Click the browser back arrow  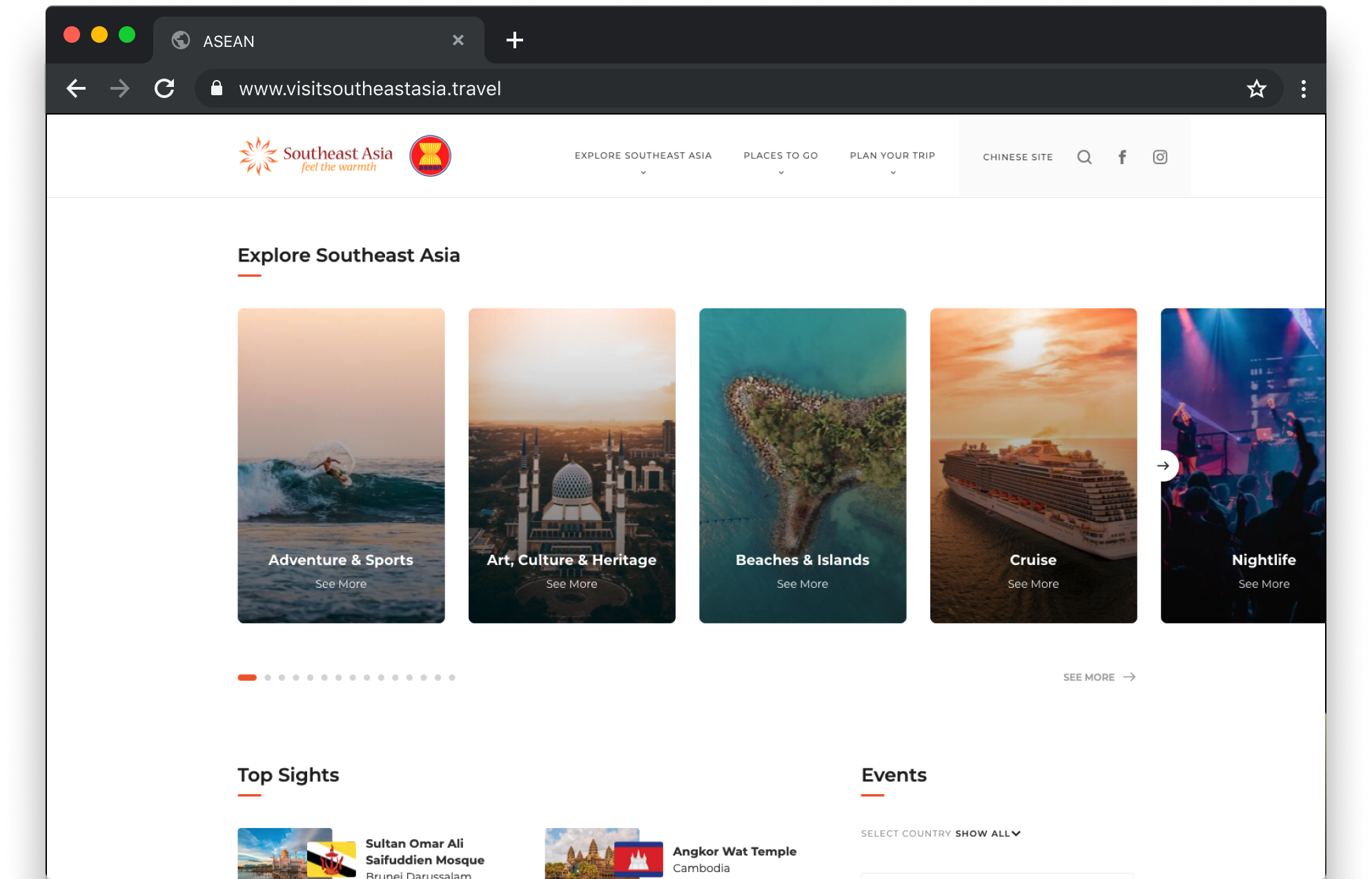click(76, 88)
